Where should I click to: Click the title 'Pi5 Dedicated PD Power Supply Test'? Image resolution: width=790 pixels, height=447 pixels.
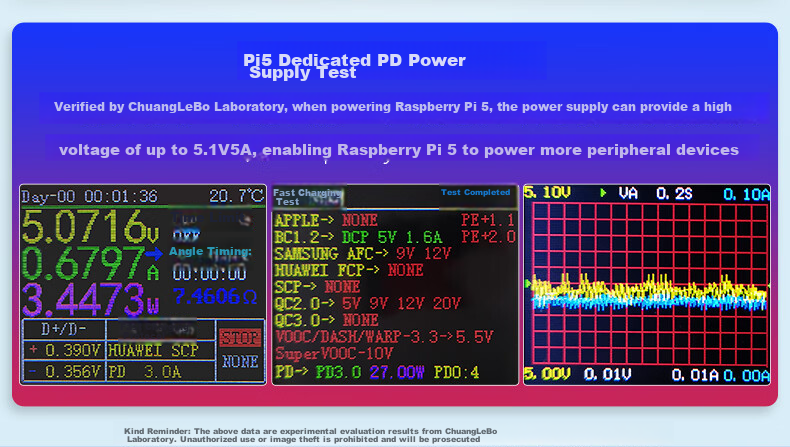click(354, 66)
